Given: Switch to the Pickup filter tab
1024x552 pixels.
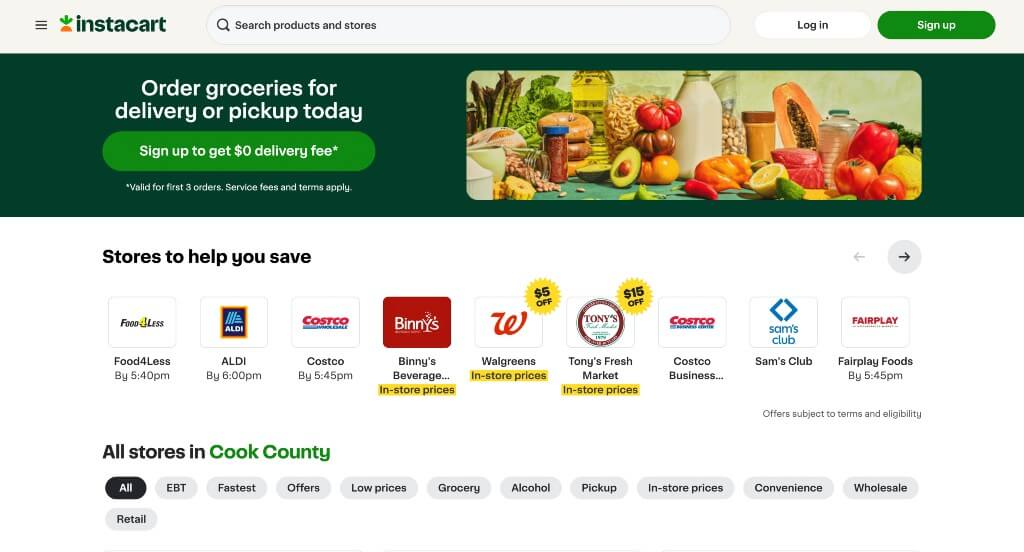Looking at the screenshot, I should pos(599,488).
